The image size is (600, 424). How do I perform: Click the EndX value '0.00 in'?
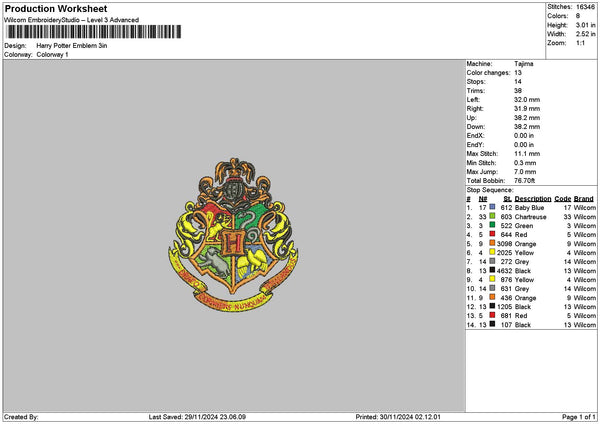(524, 135)
